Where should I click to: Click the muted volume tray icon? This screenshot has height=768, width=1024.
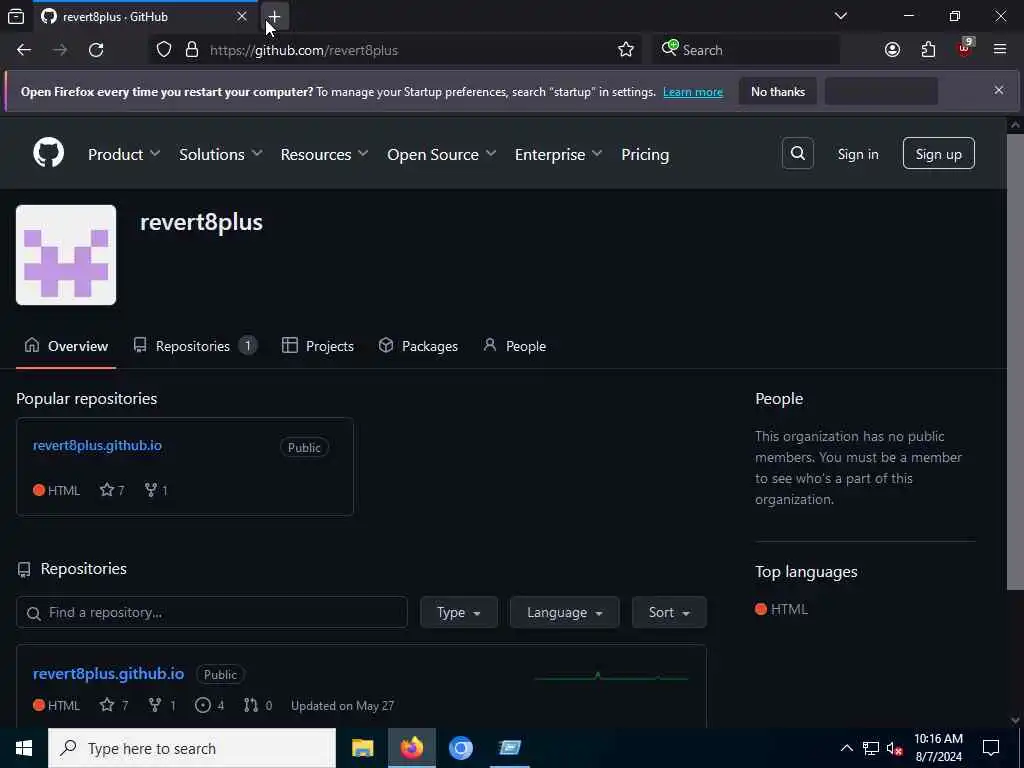[x=895, y=748]
